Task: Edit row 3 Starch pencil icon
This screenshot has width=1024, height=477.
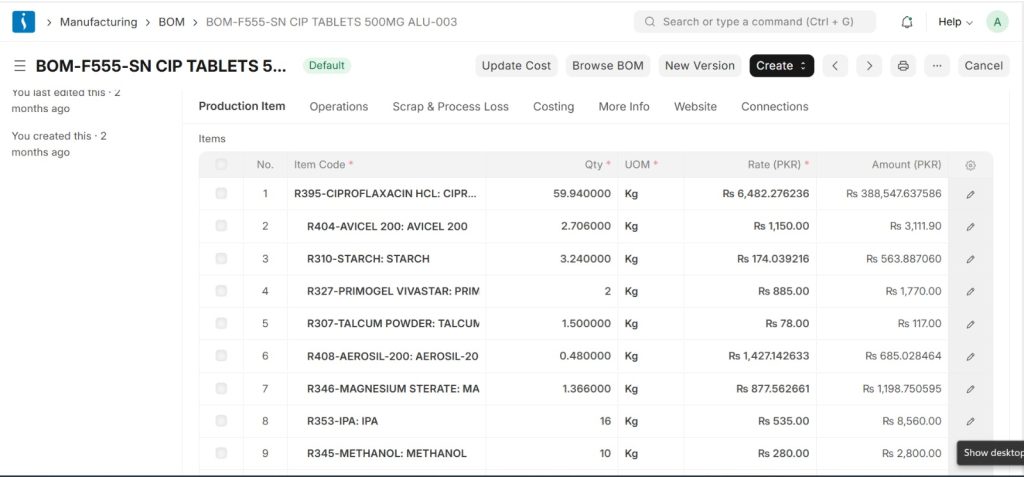Action: point(970,259)
